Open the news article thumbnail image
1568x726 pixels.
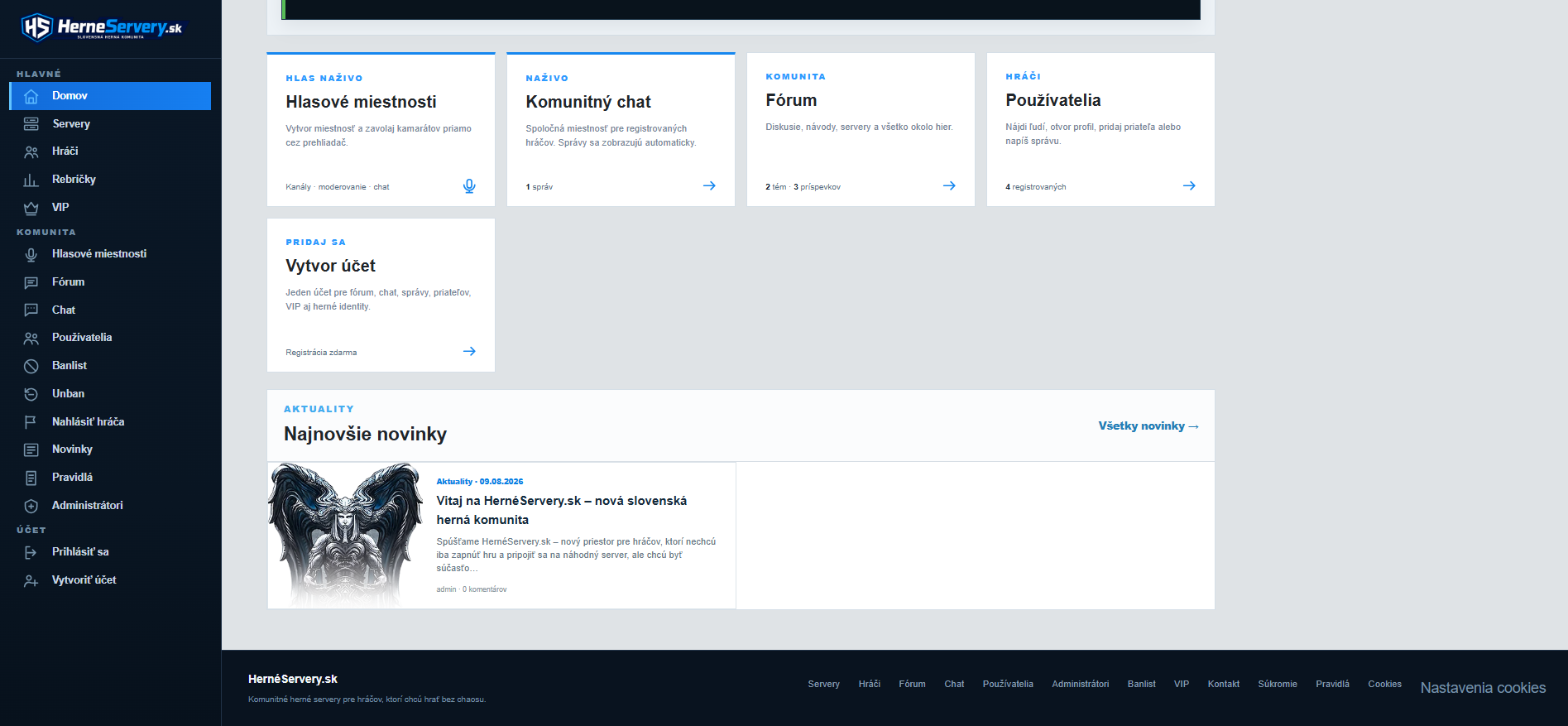pos(346,536)
